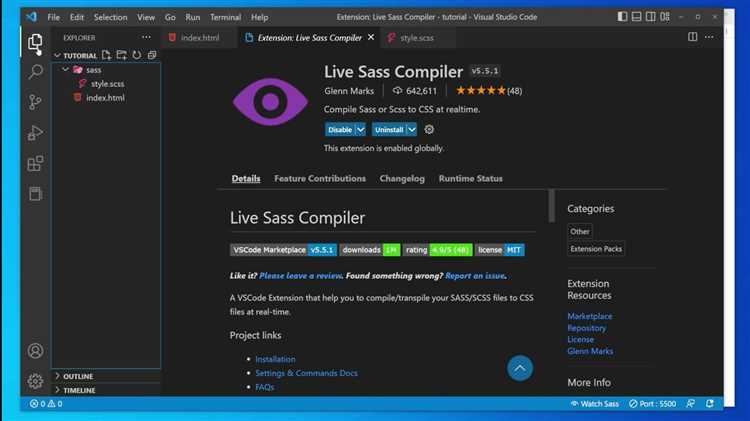
Task: Toggle the bottom panel layout button
Action: pyautogui.click(x=636, y=17)
